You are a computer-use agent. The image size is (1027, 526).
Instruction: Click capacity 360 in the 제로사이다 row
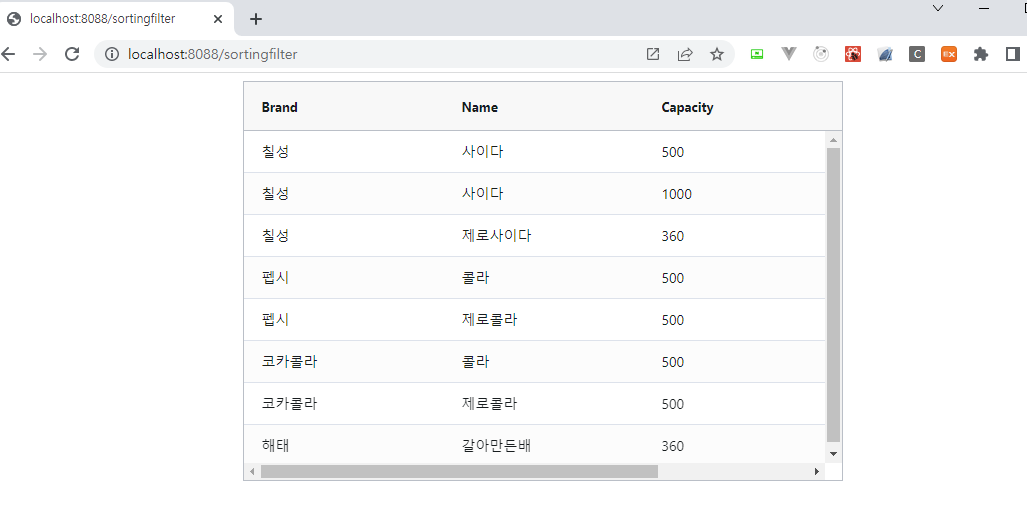673,236
